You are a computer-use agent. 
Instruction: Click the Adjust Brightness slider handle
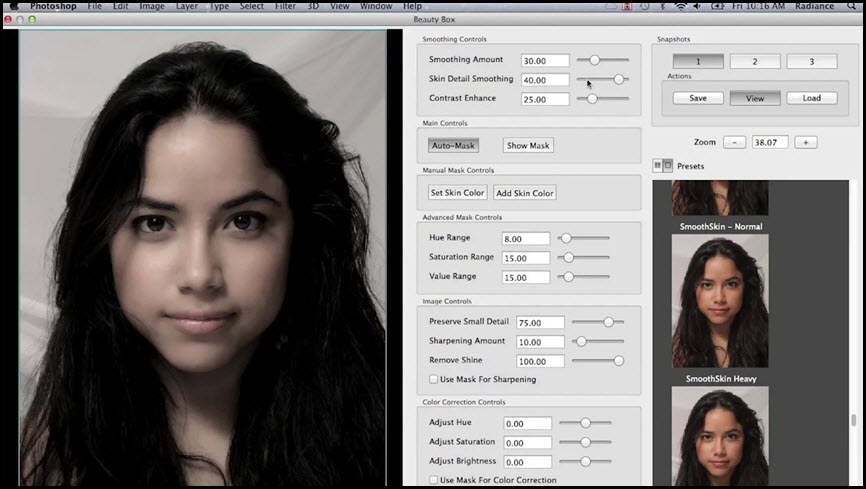point(585,461)
